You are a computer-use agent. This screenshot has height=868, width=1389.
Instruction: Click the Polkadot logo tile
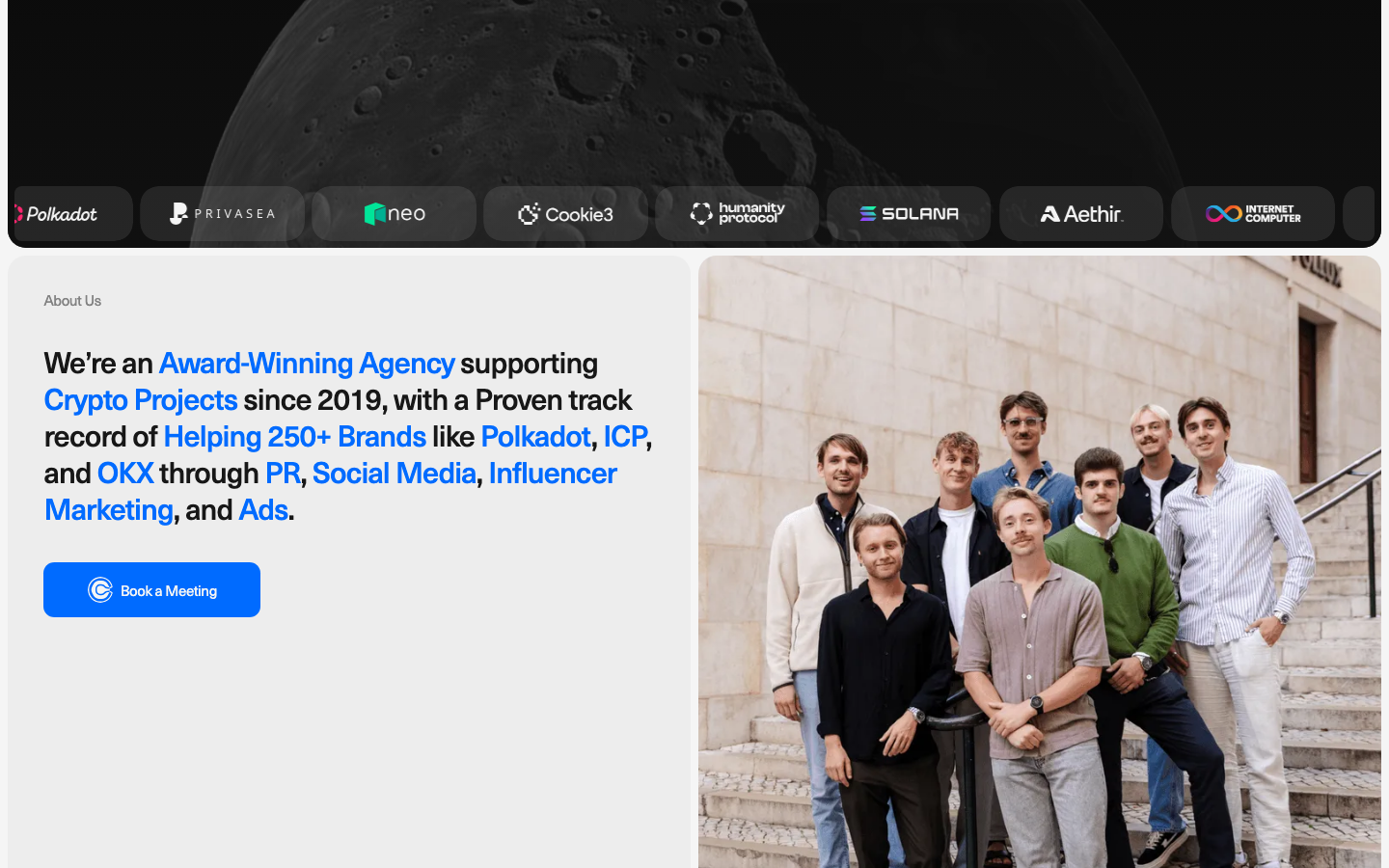point(69,213)
